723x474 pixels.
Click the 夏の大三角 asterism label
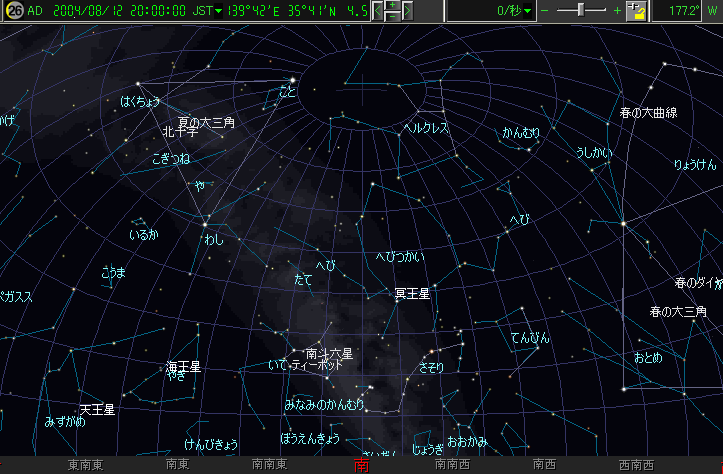coord(206,122)
